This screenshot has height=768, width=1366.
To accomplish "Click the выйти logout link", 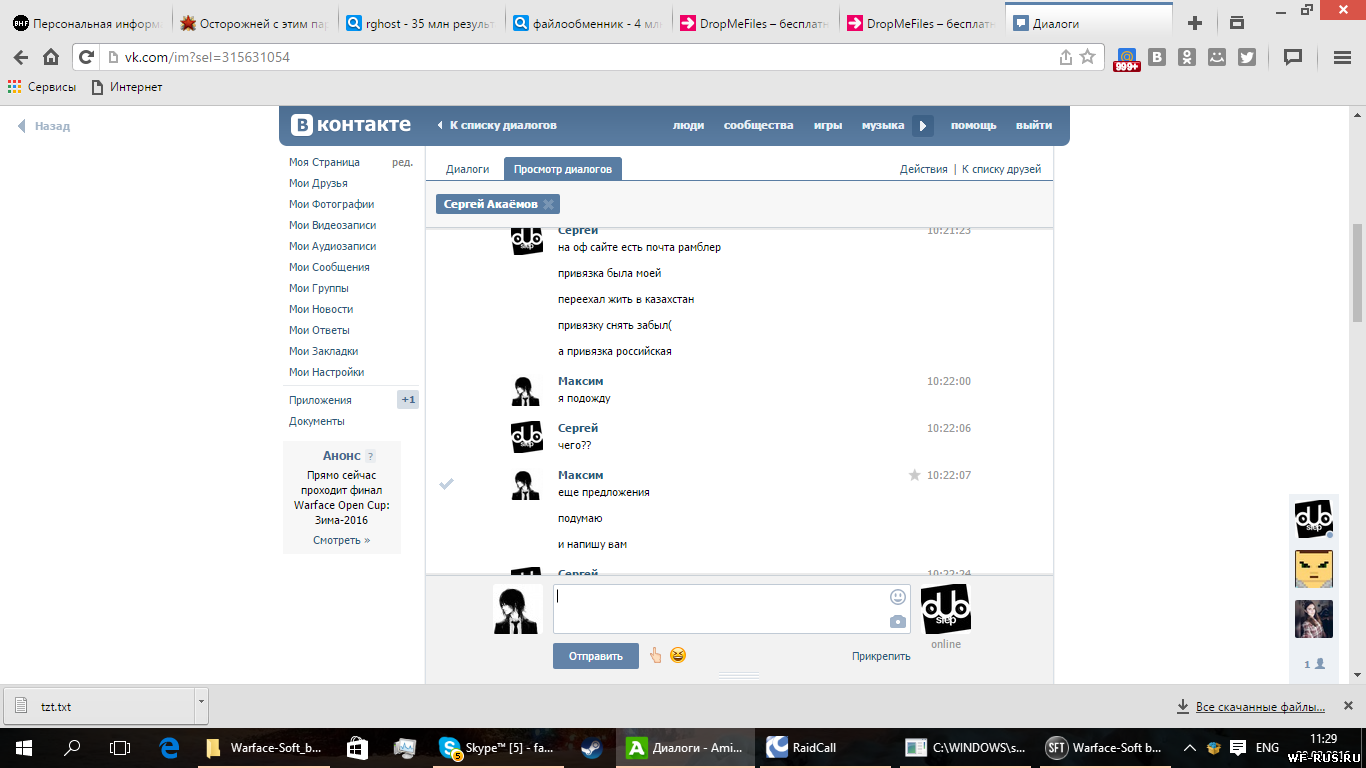I will (x=1034, y=126).
